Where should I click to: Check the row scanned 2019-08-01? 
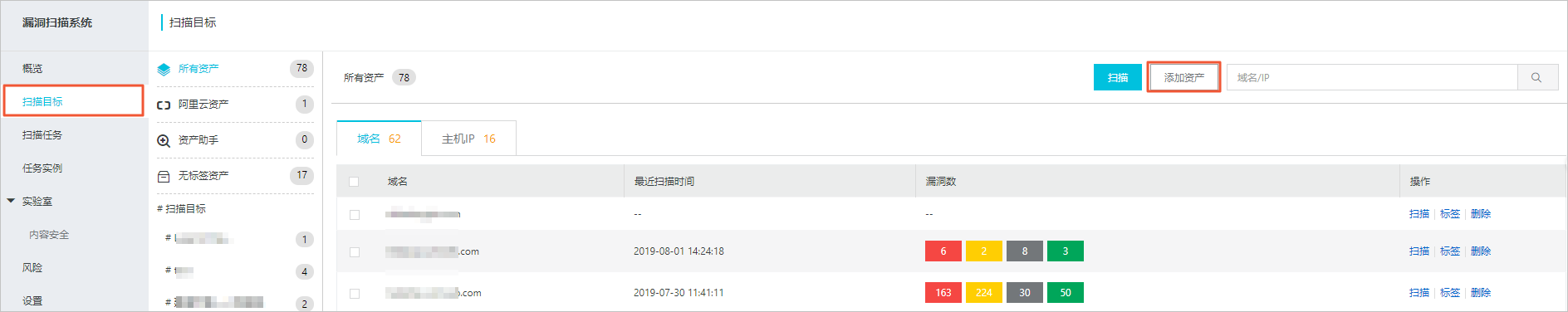tap(355, 251)
